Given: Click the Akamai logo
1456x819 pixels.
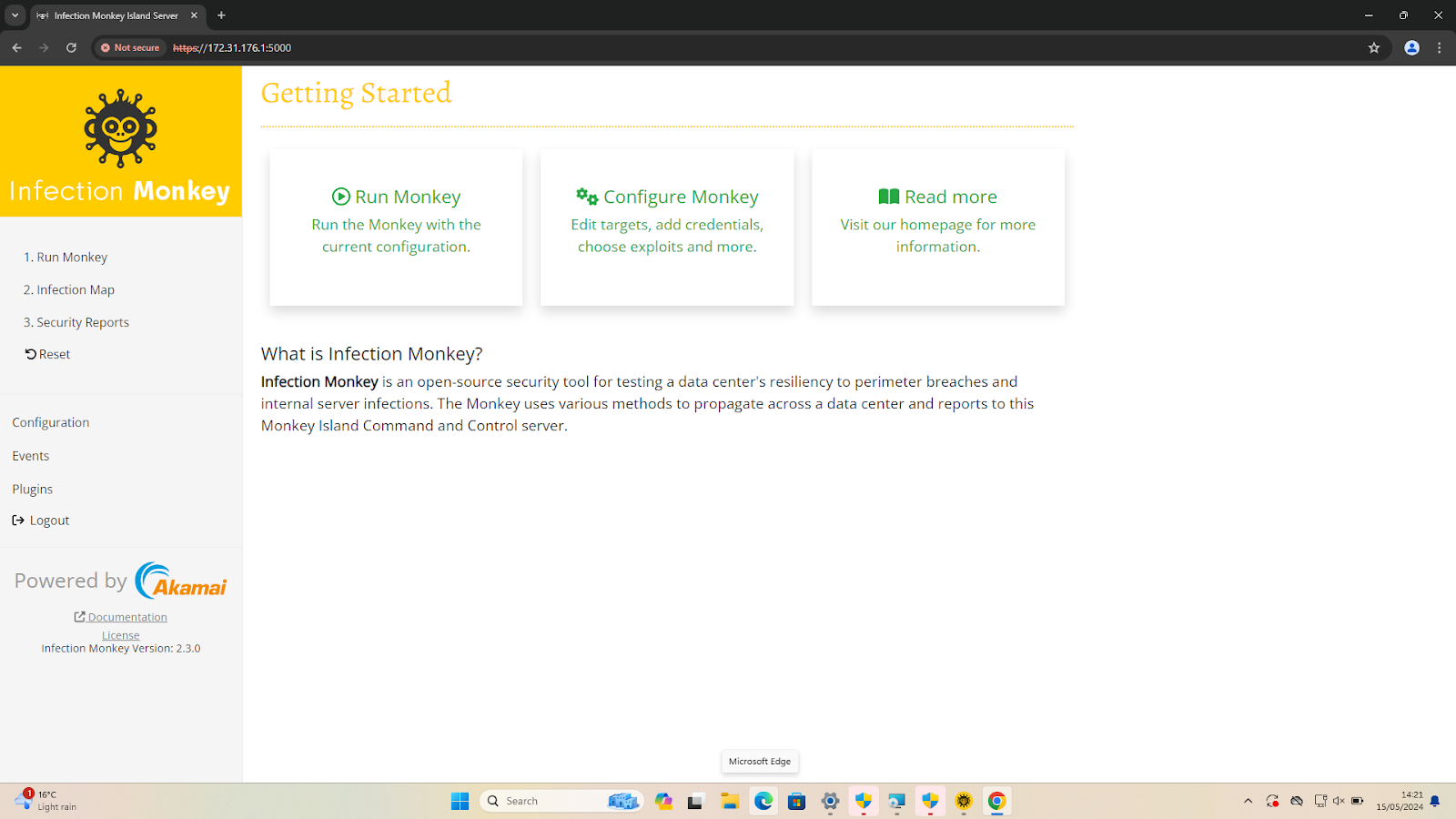Looking at the screenshot, I should 181,581.
